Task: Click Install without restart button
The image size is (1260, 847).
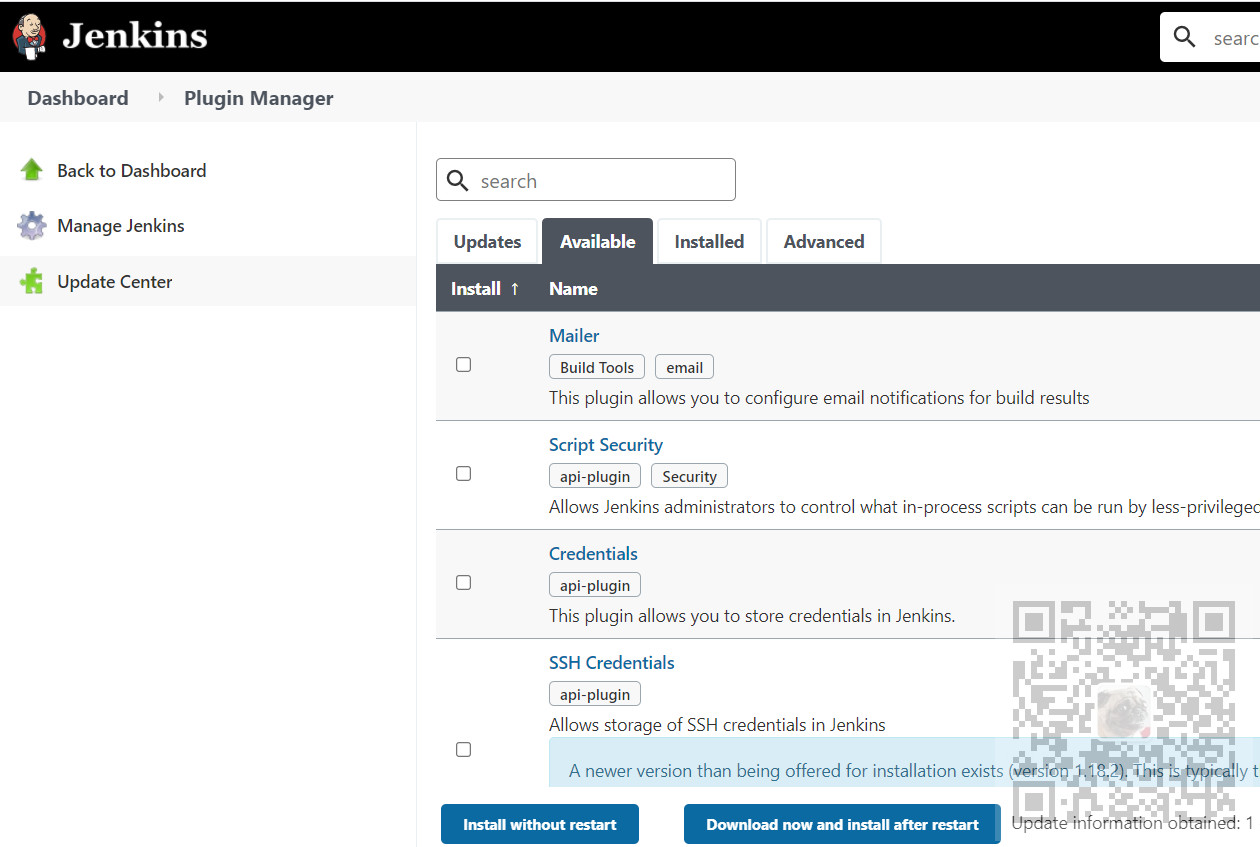Action: click(x=540, y=824)
